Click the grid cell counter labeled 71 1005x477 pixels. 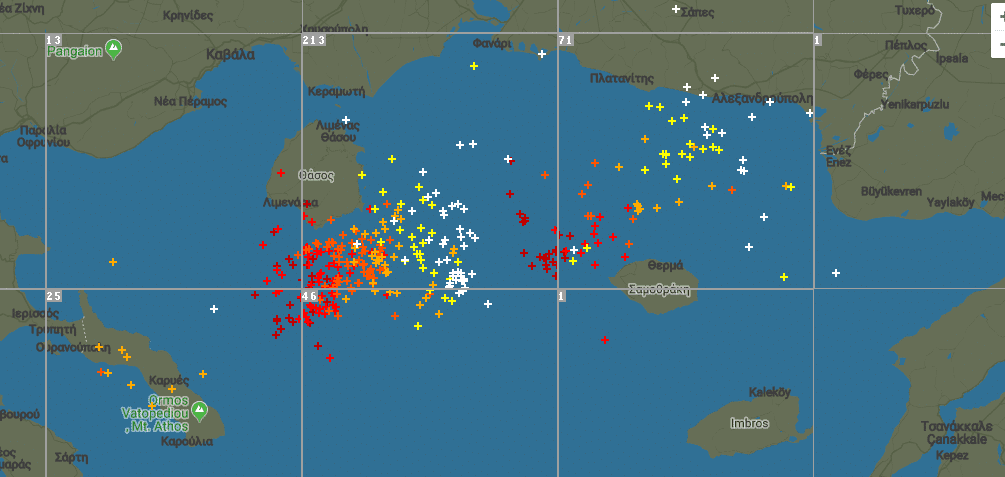(x=565, y=40)
